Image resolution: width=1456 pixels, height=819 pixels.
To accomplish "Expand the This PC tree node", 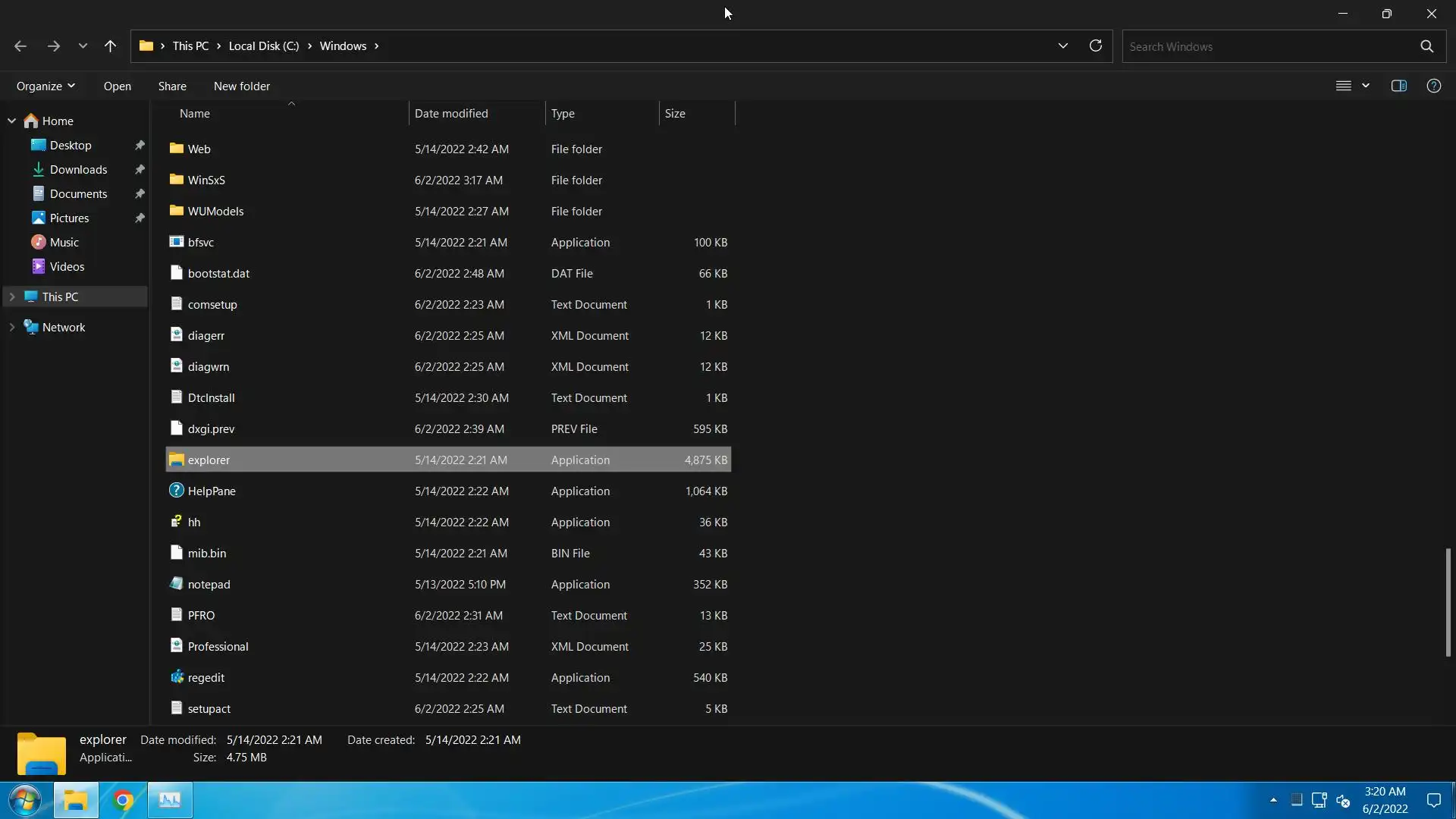I will [12, 297].
